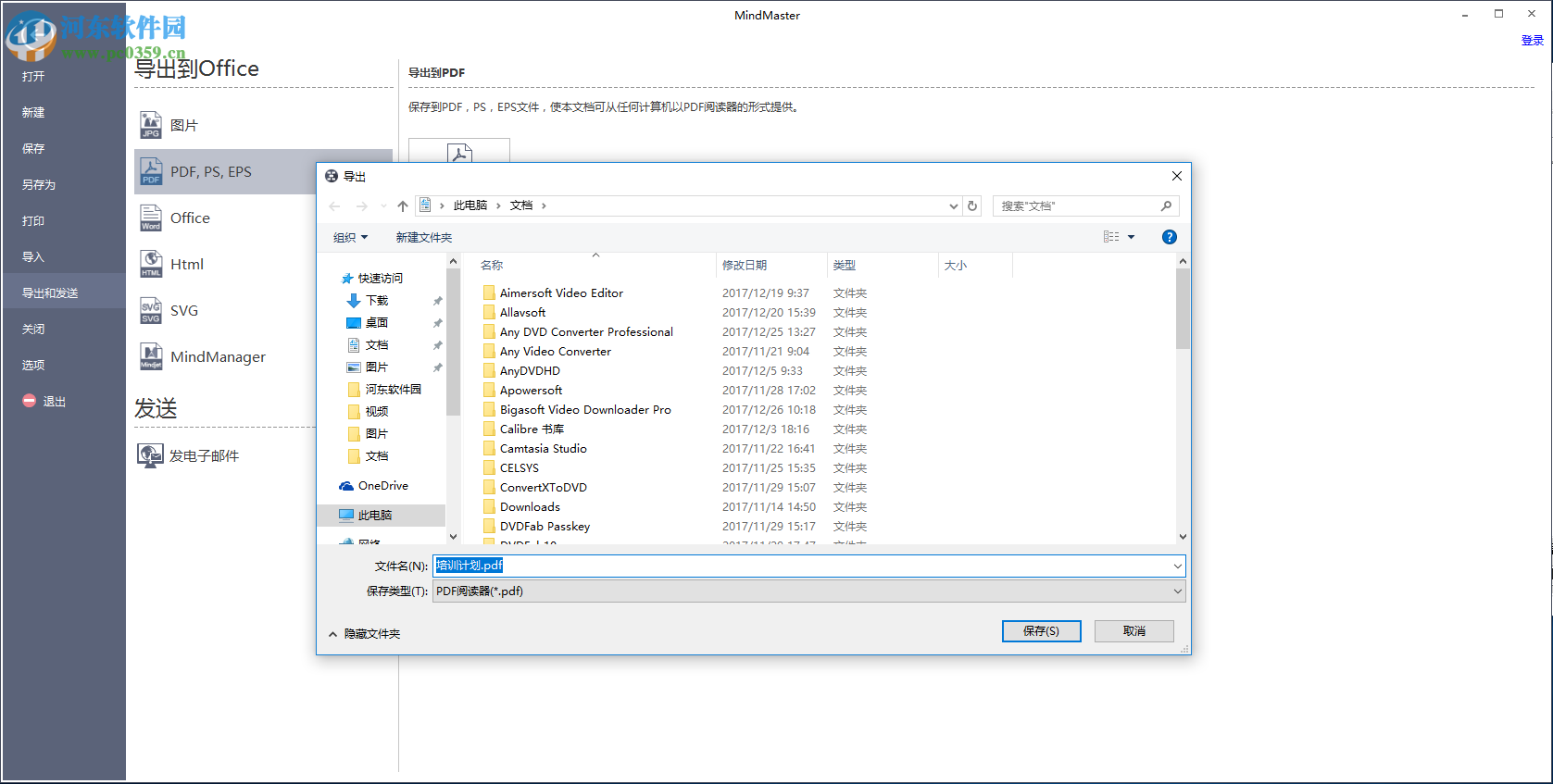Change the file view layout

click(1111, 237)
